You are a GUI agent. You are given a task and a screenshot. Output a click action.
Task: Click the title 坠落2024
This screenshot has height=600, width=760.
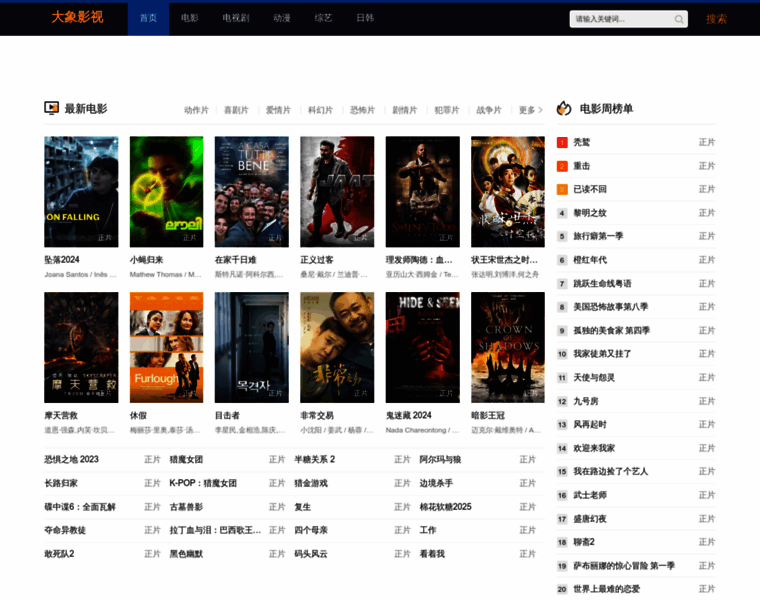[x=62, y=260]
